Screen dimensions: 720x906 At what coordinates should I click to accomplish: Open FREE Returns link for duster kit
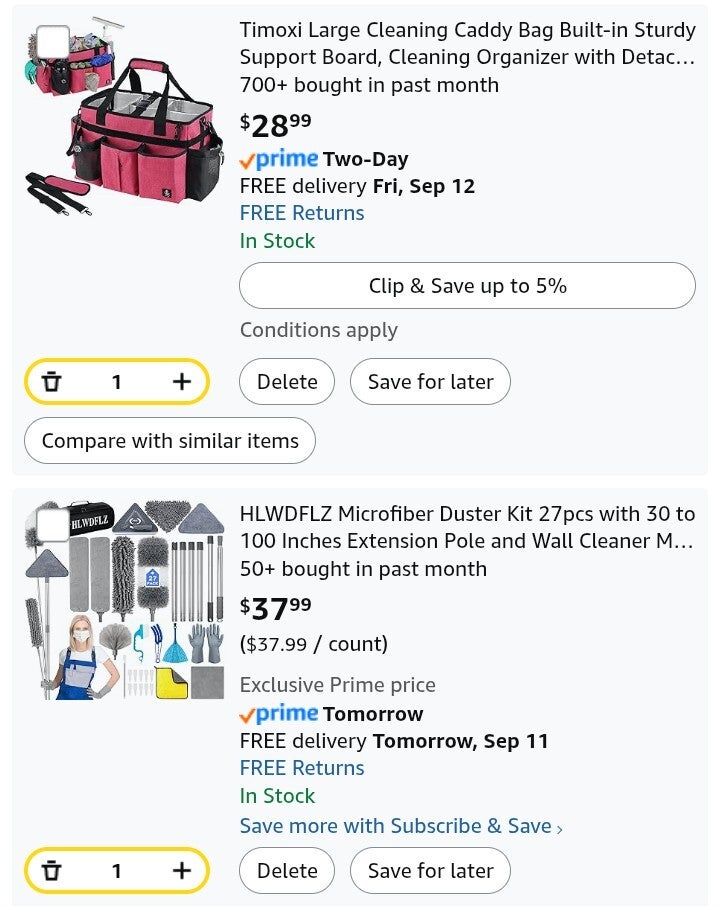click(x=302, y=768)
